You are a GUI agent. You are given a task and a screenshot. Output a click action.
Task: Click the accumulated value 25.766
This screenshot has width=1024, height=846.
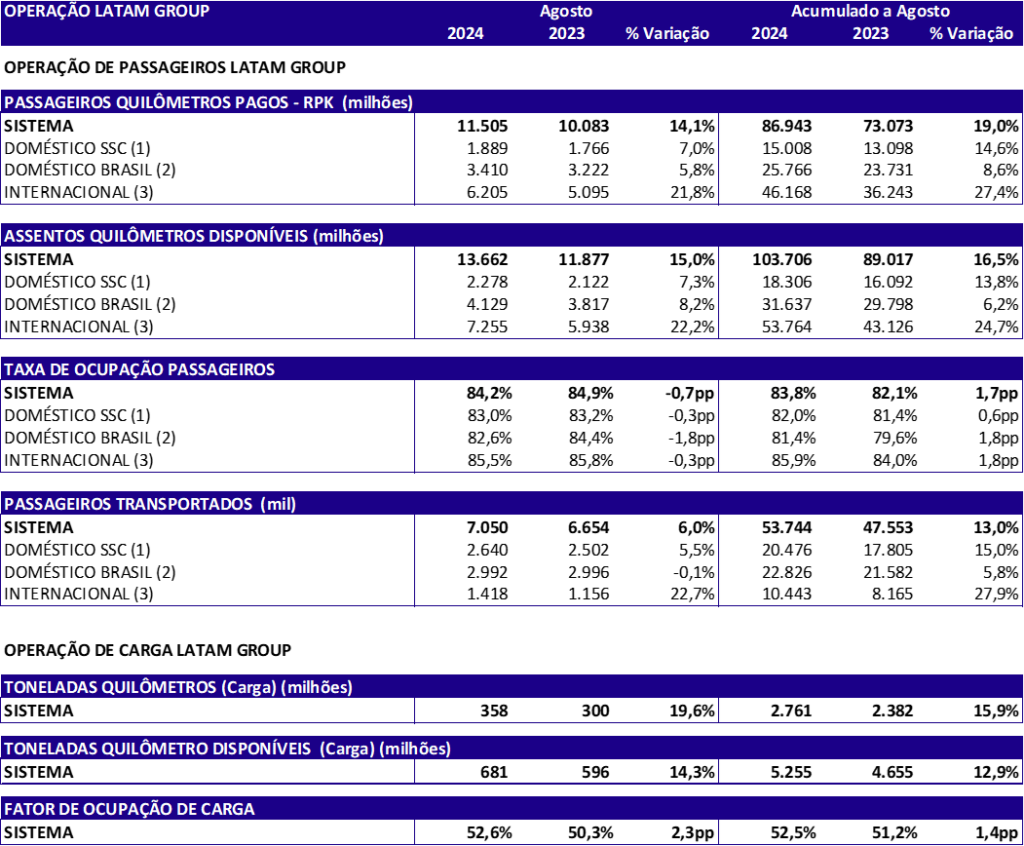click(786, 170)
